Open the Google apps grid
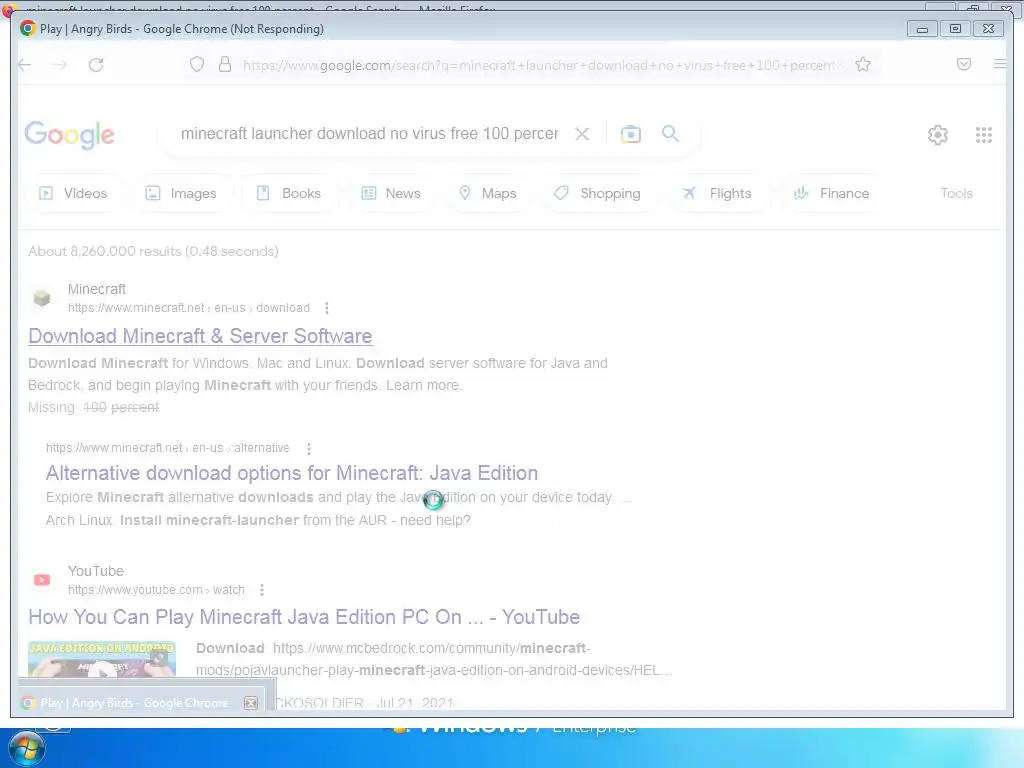 pos(984,135)
